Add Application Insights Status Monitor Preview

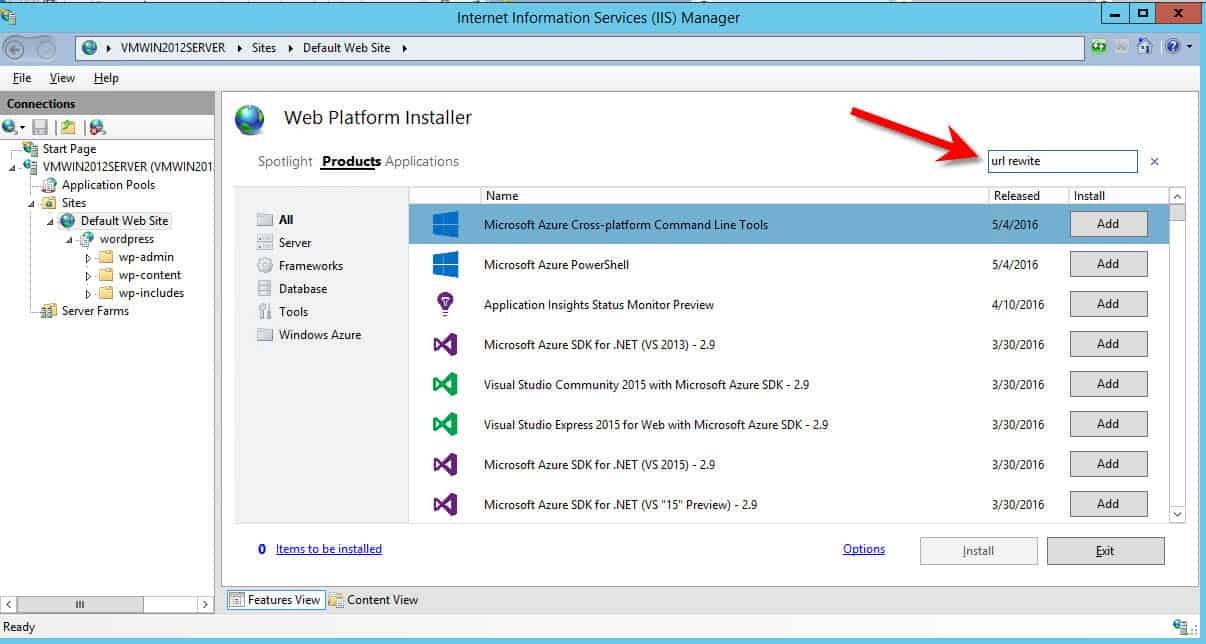click(1108, 304)
